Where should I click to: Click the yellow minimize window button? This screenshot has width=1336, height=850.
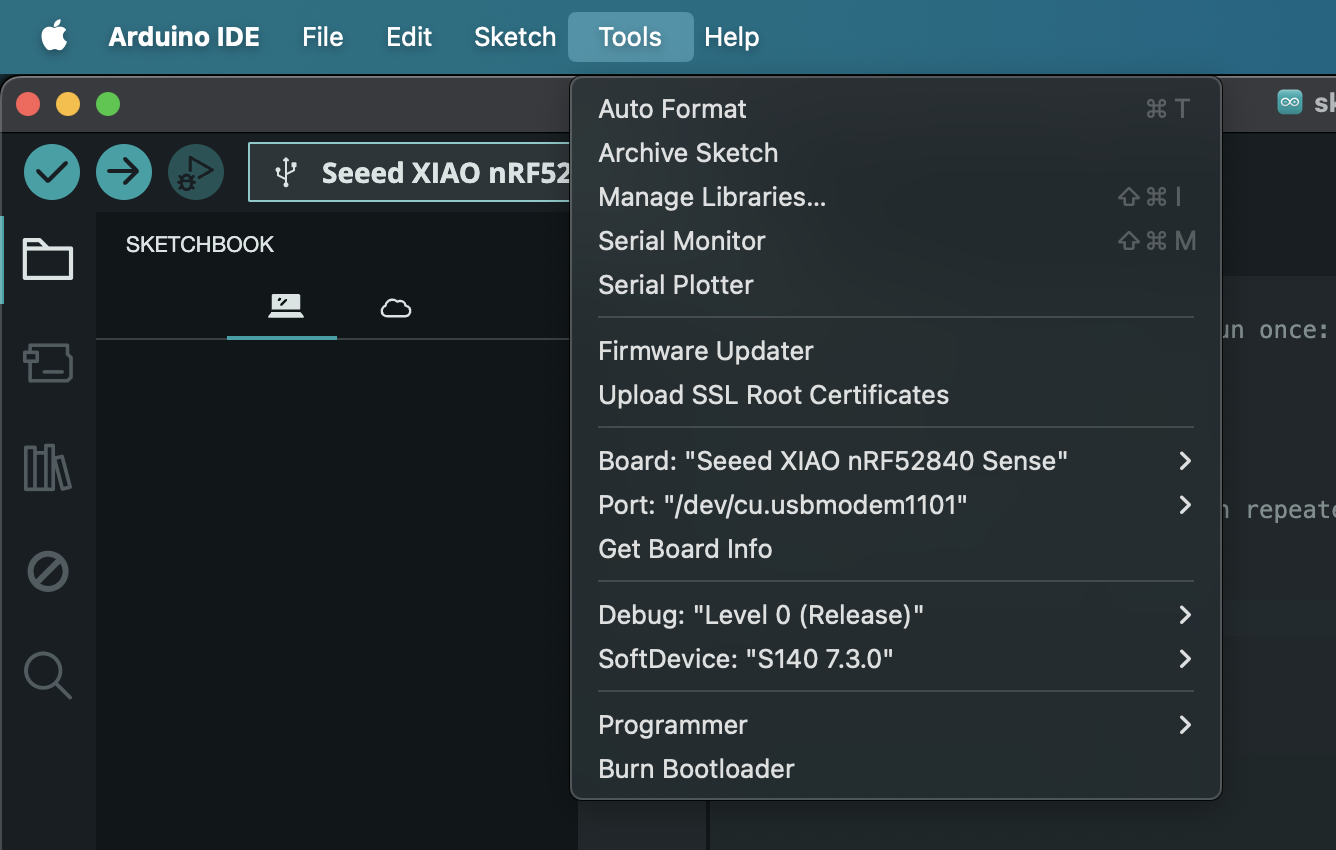(68, 104)
